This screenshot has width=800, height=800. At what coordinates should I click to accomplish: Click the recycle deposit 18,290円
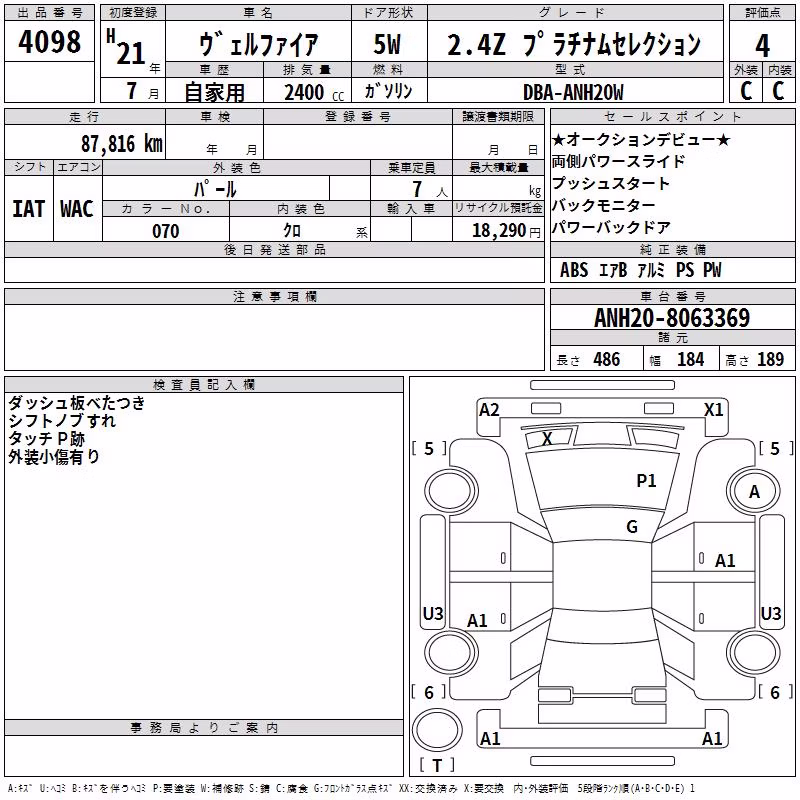(x=506, y=231)
